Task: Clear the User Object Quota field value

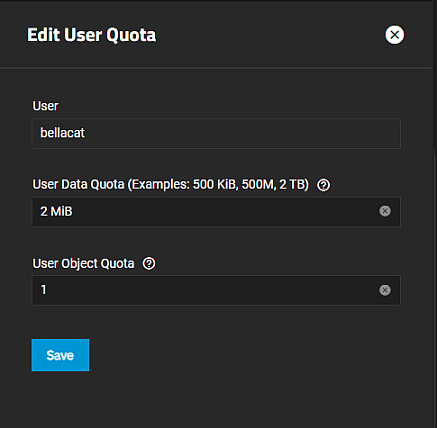Action: pos(385,290)
